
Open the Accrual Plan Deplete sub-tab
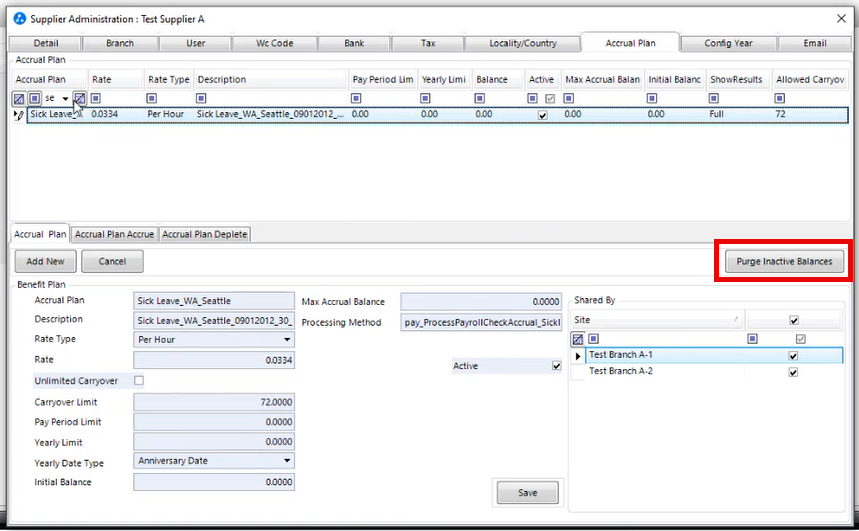point(204,235)
